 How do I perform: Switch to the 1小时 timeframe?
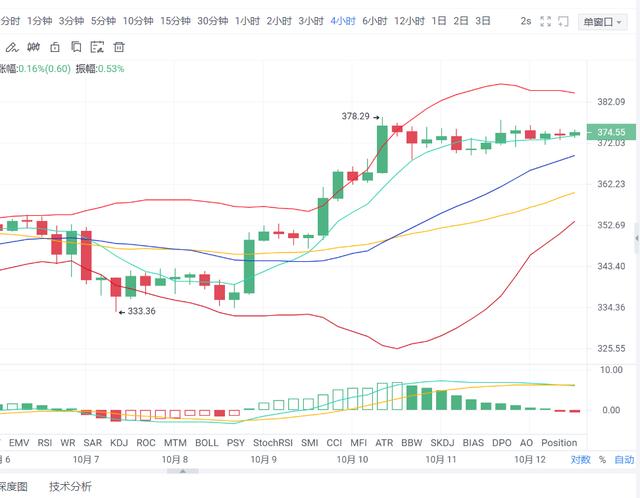point(247,21)
